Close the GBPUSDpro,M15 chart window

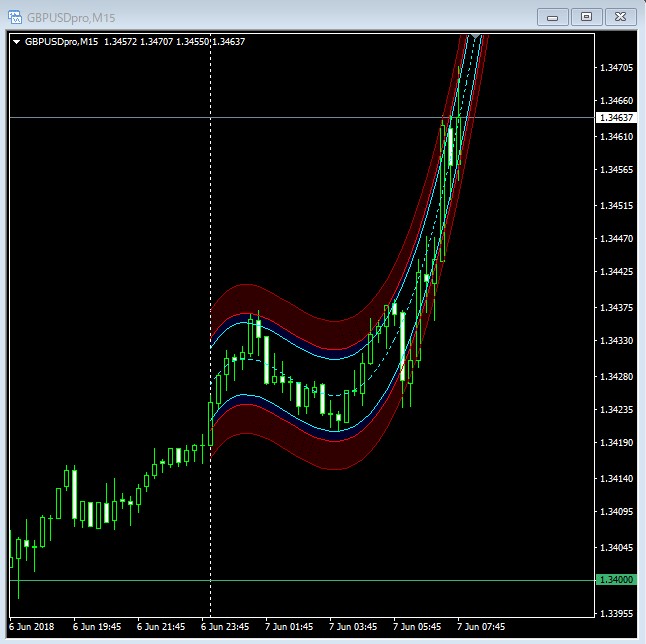point(620,17)
